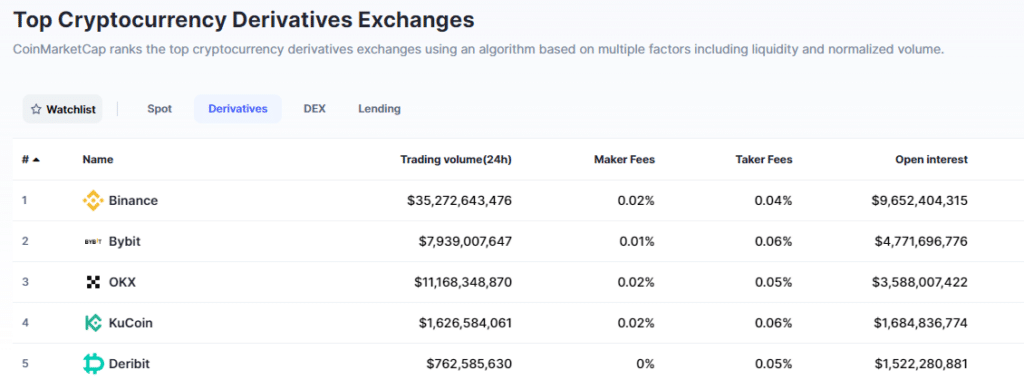Click the Bybit logo icon

click(x=93, y=242)
